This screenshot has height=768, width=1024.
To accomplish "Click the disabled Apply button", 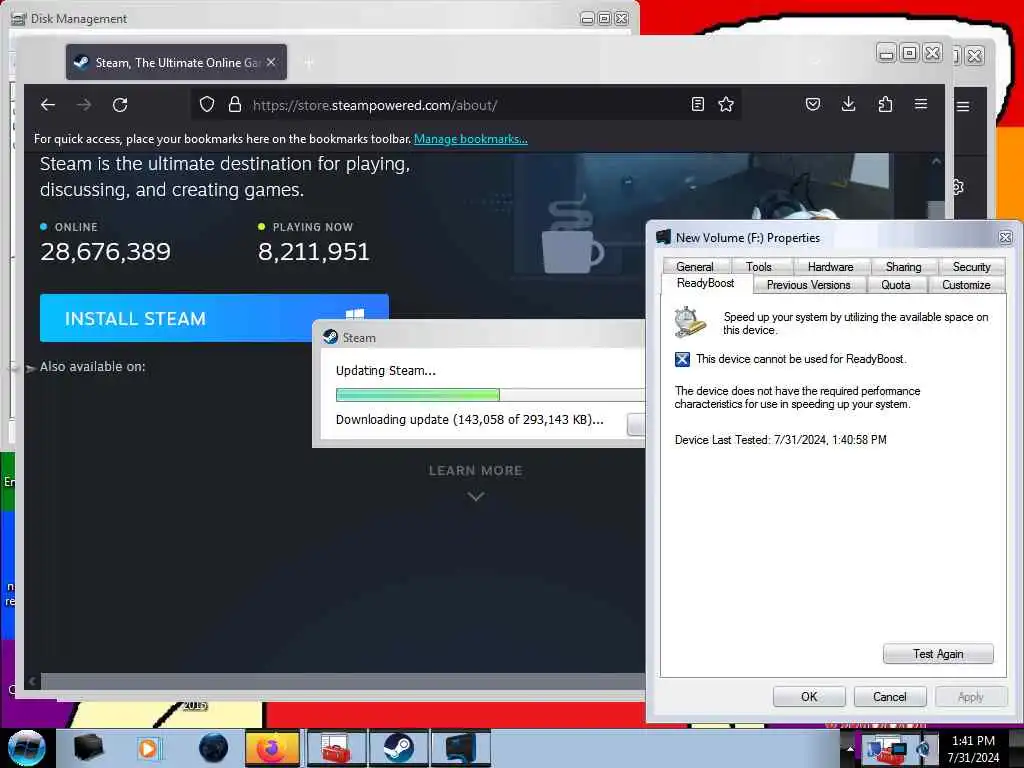I will (x=970, y=697).
